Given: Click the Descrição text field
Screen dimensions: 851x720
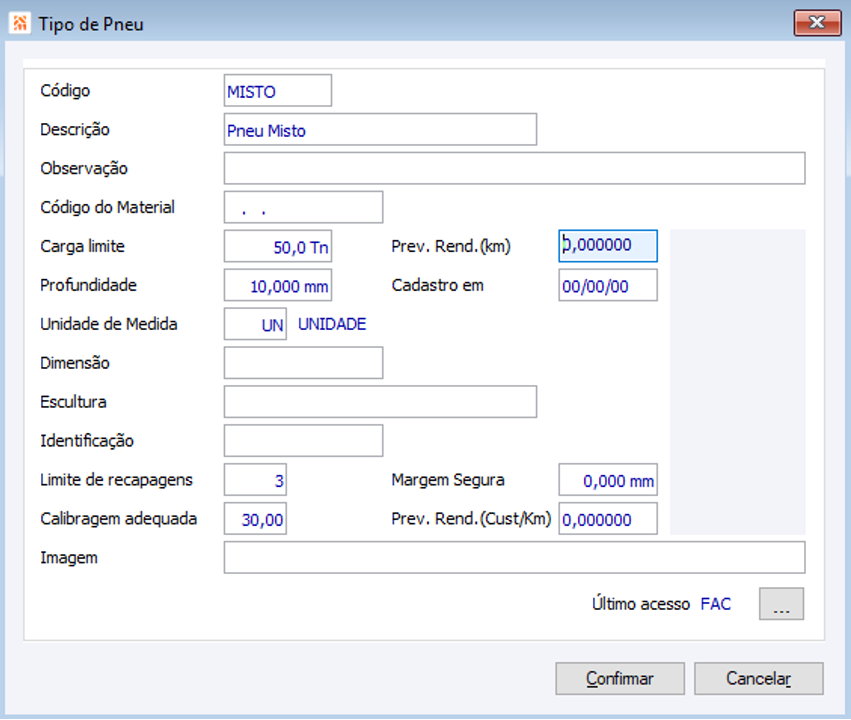Looking at the screenshot, I should click(x=380, y=130).
